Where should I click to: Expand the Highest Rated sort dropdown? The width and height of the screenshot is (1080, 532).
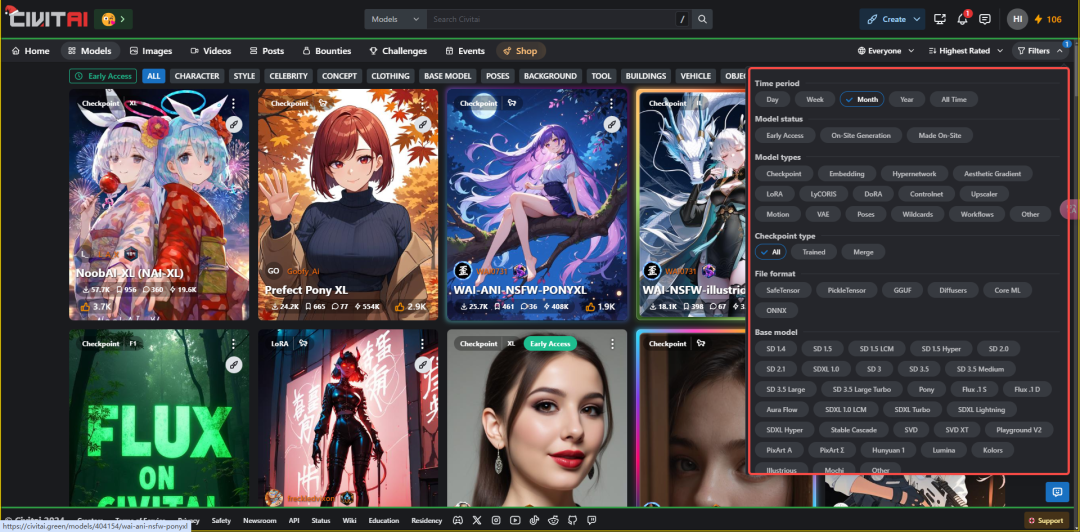point(964,51)
